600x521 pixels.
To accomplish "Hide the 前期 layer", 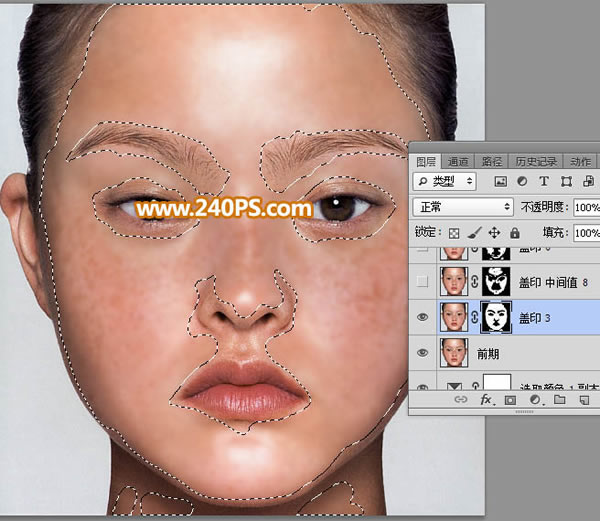I will tap(422, 353).
